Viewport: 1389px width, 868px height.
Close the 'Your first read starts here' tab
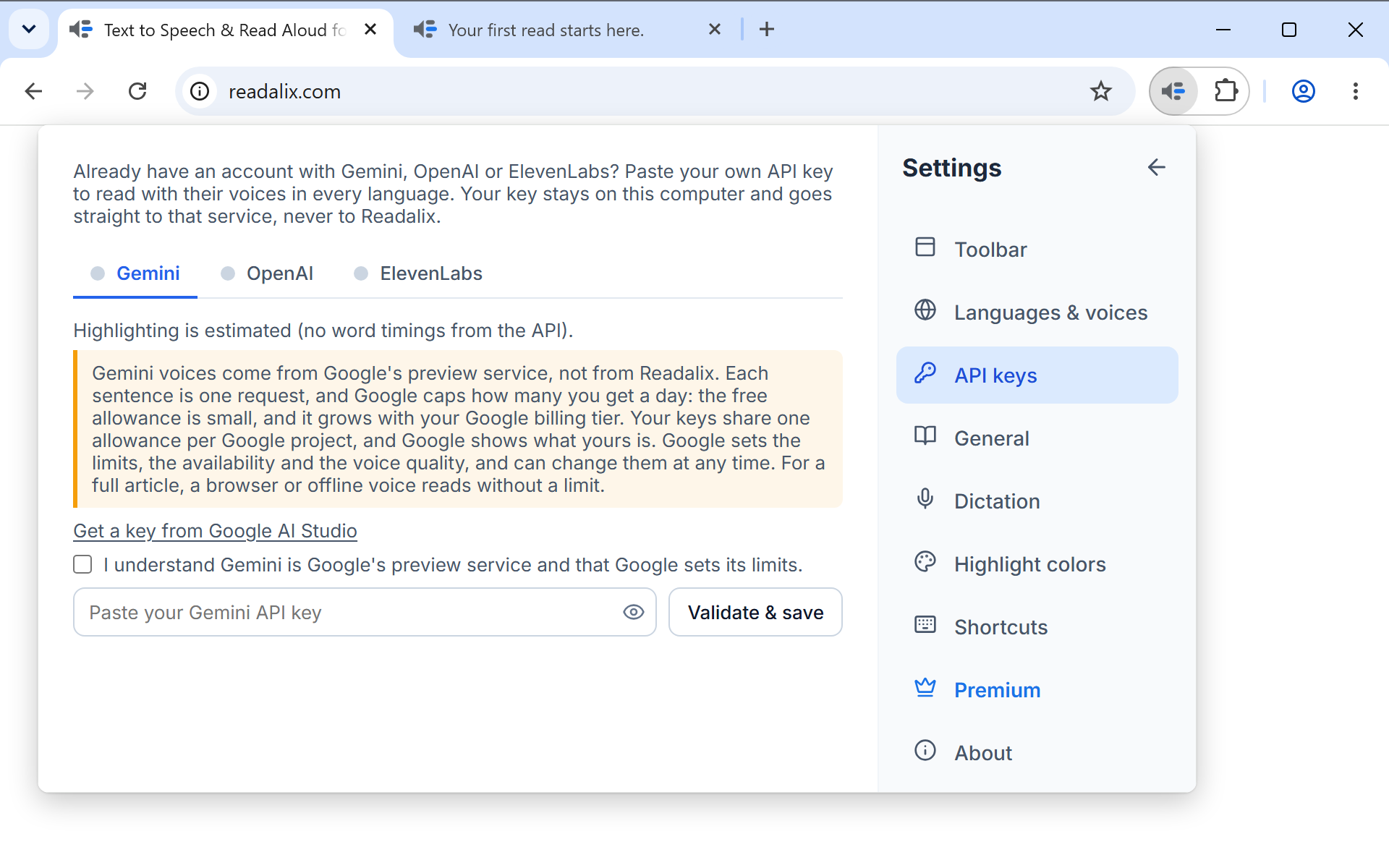pos(714,30)
